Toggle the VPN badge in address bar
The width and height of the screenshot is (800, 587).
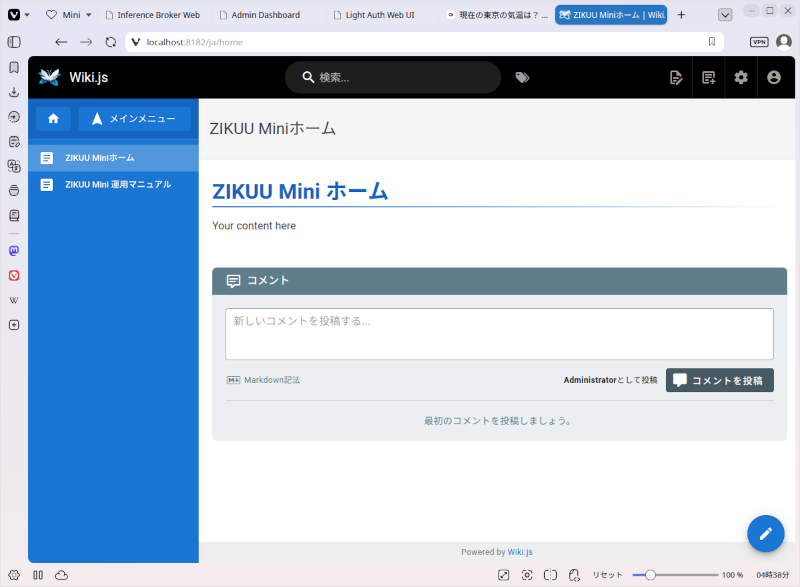tap(759, 42)
